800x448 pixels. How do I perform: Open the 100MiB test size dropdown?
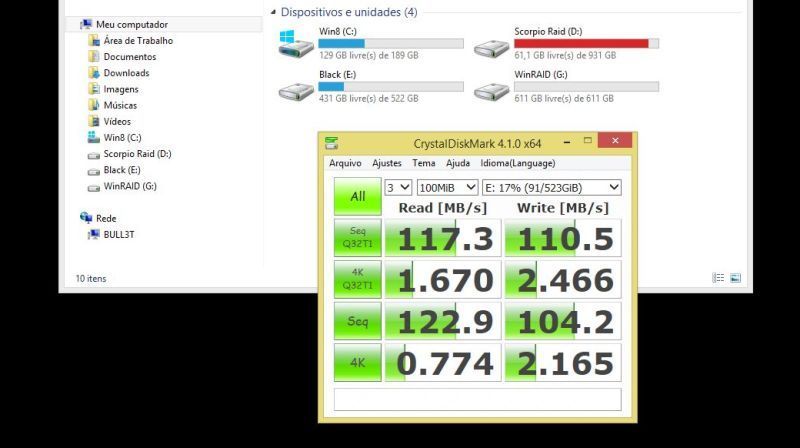(x=446, y=187)
